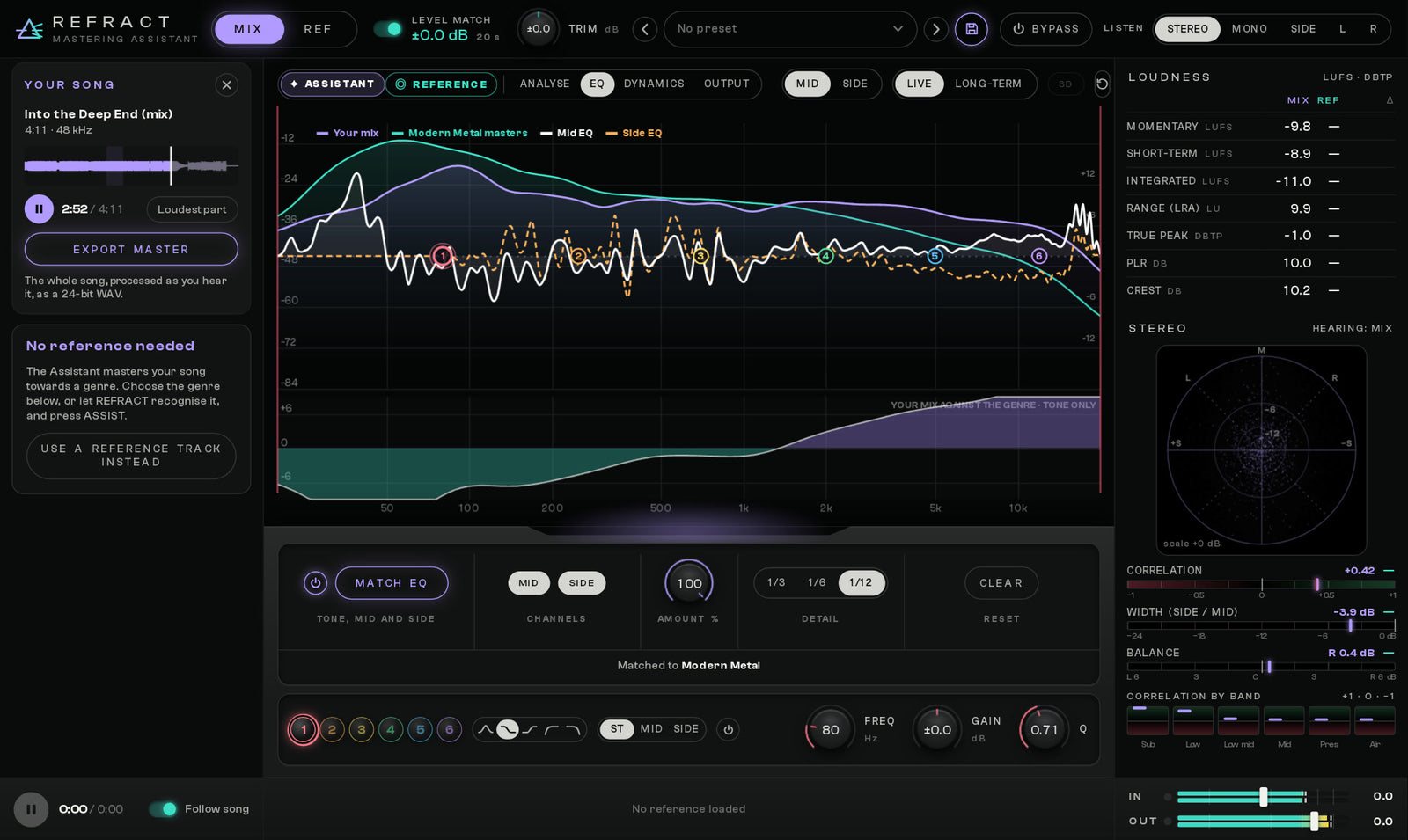Toggle the Follow song switch

pyautogui.click(x=163, y=809)
